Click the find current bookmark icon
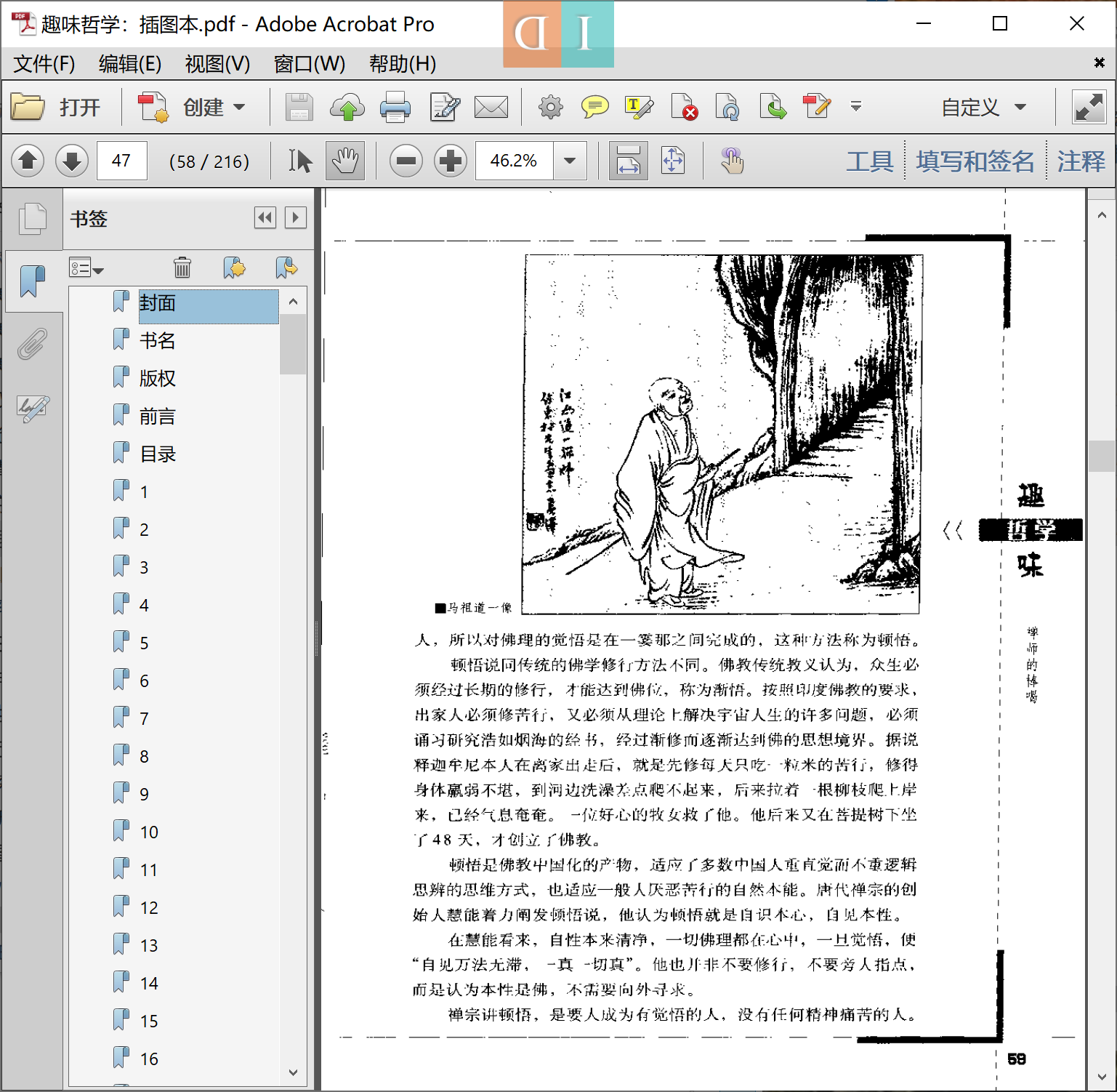 pyautogui.click(x=286, y=268)
